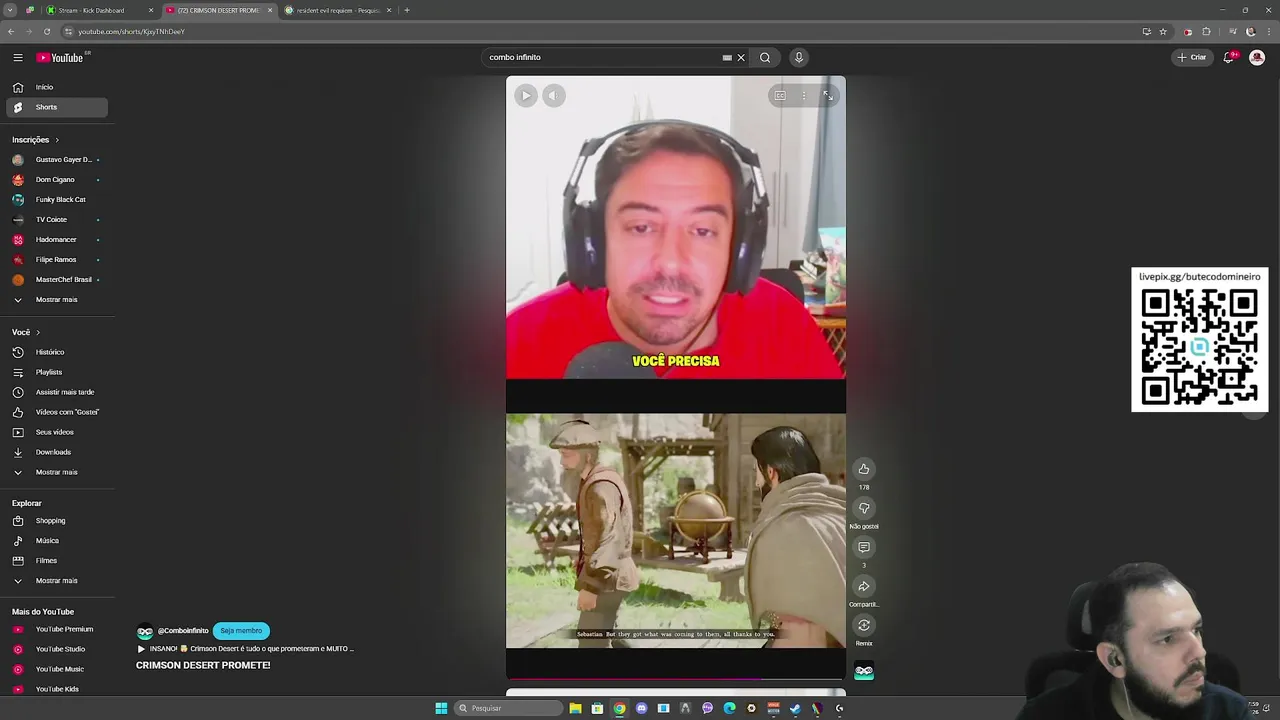This screenshot has height=720, width=1280.
Task: Open Seus vídeos in sidebar
Action: (x=58, y=432)
